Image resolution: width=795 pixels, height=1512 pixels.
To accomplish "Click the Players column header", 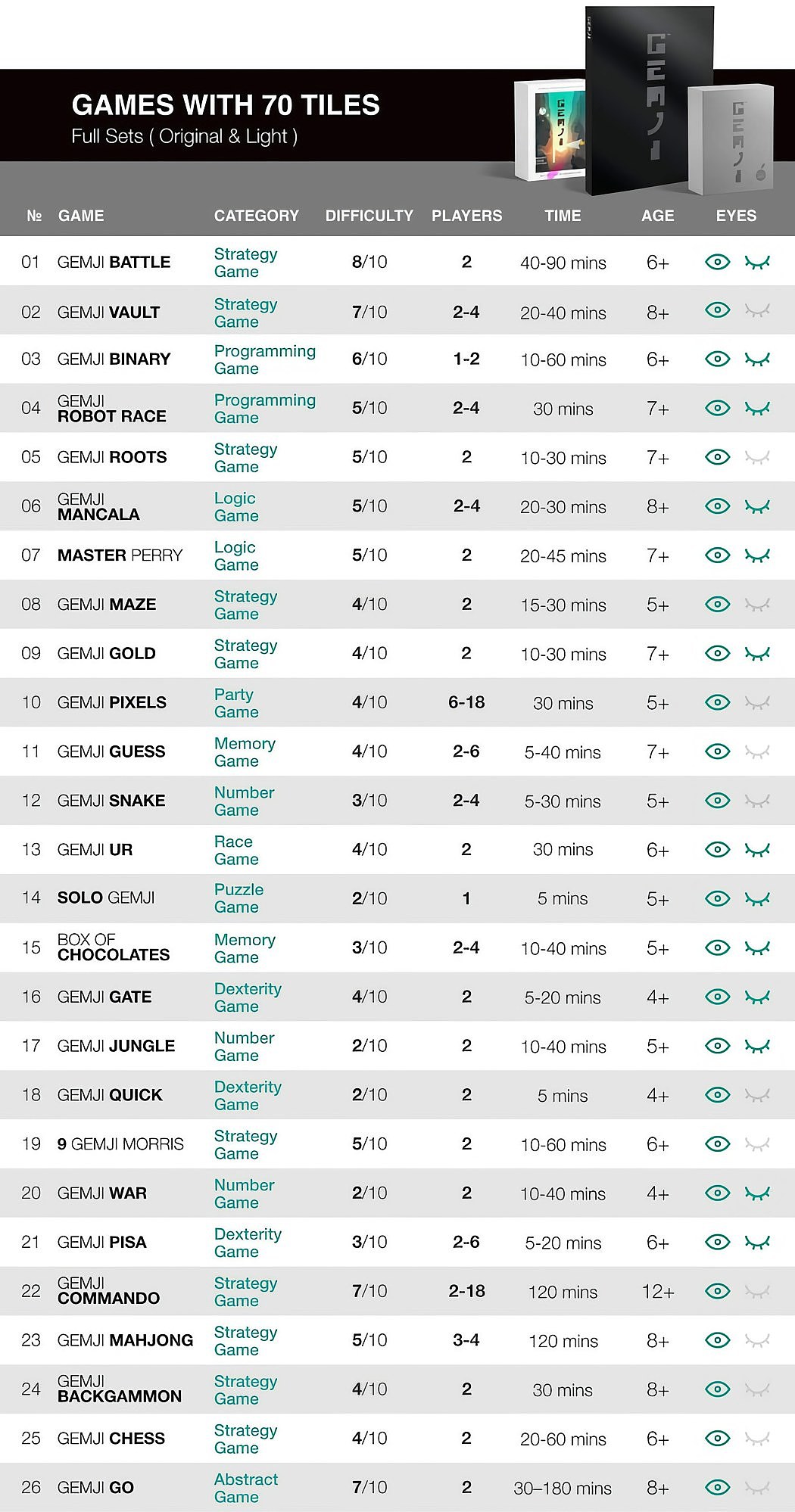I will pos(466,216).
